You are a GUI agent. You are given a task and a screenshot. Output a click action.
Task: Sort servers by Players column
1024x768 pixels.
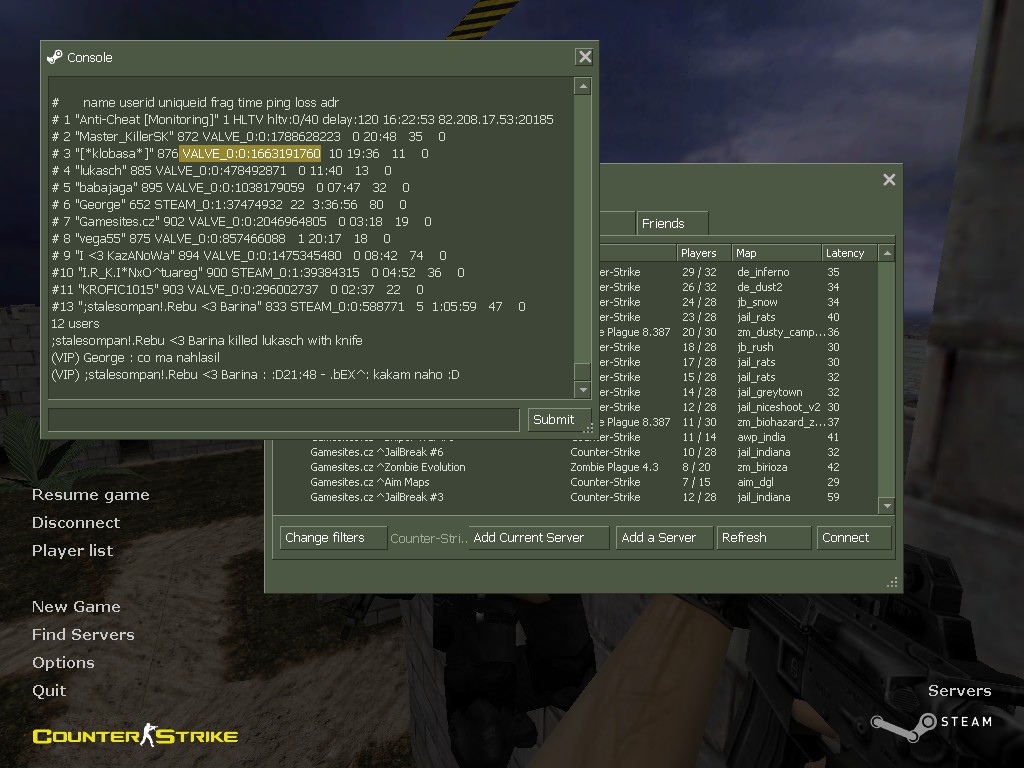coord(703,253)
